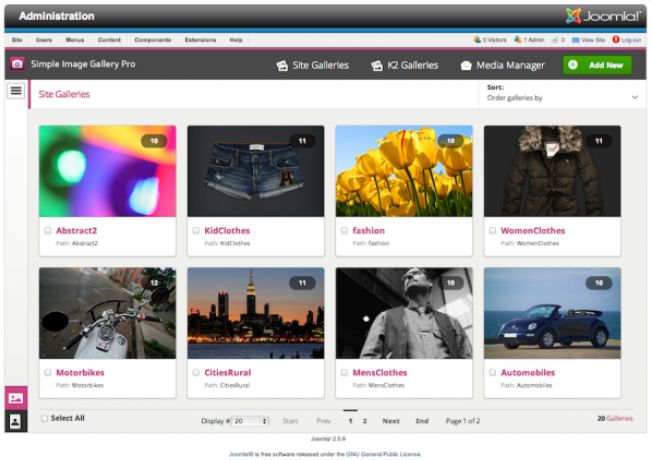This screenshot has height=460, width=651.
Task: Click the motorcycle Motorbikes thumbnail
Action: point(108,313)
